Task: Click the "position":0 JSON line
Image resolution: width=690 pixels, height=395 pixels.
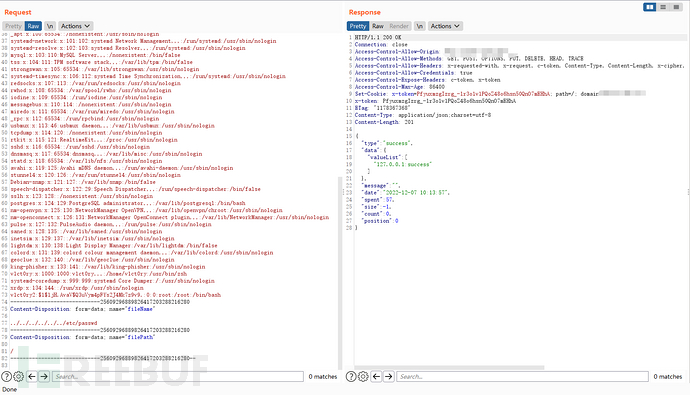Action: point(380,220)
